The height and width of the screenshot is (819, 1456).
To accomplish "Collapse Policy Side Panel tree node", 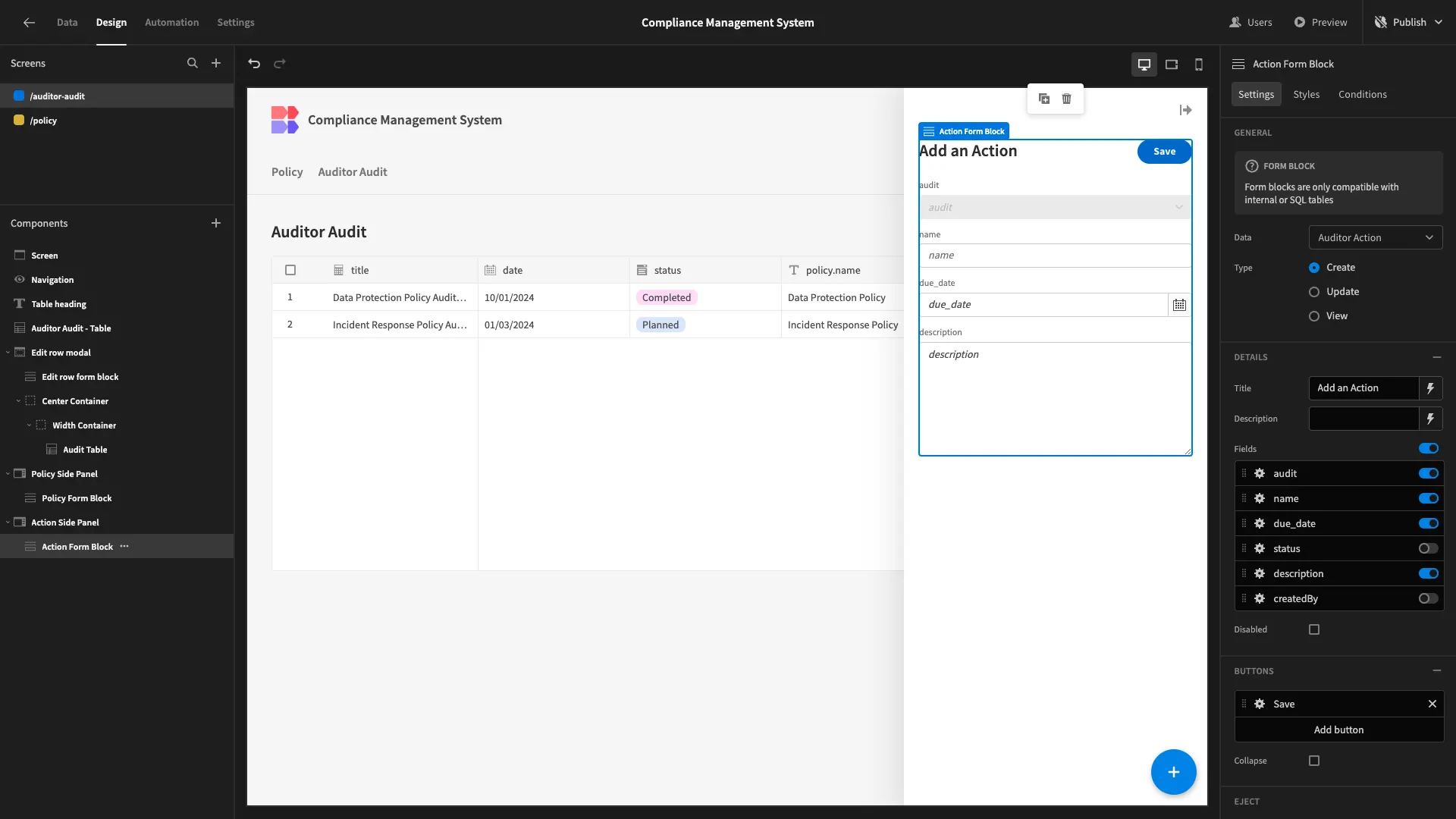I will point(8,474).
